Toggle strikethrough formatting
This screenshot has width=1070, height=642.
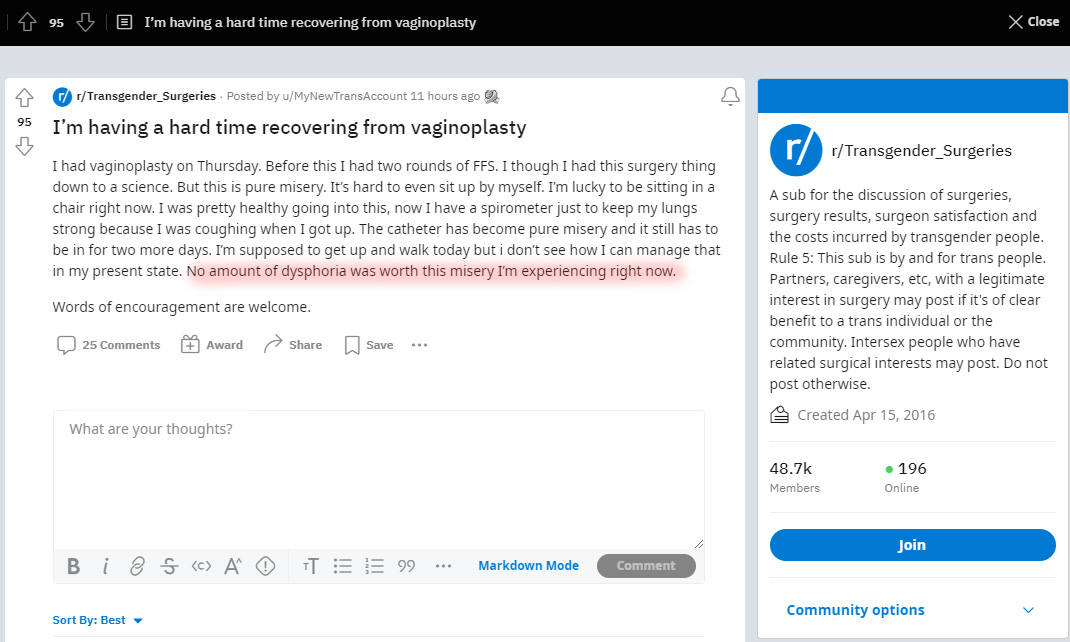[169, 566]
